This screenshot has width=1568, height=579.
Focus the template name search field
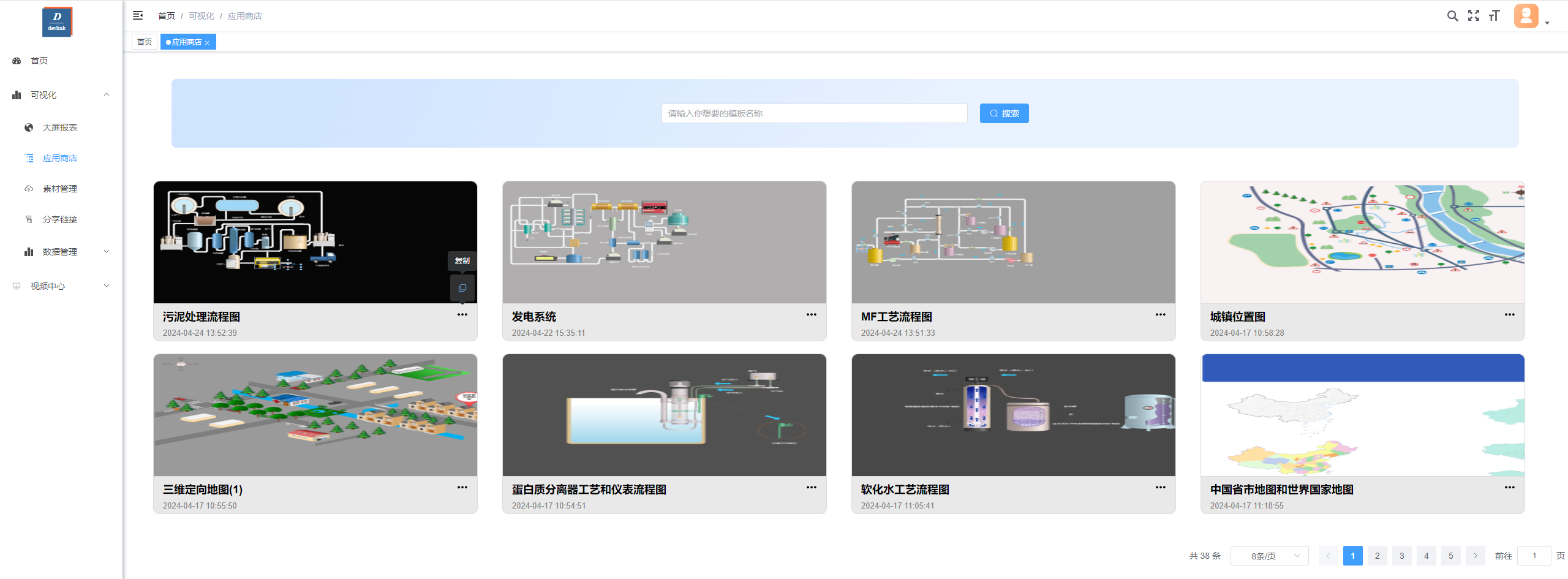click(x=814, y=113)
